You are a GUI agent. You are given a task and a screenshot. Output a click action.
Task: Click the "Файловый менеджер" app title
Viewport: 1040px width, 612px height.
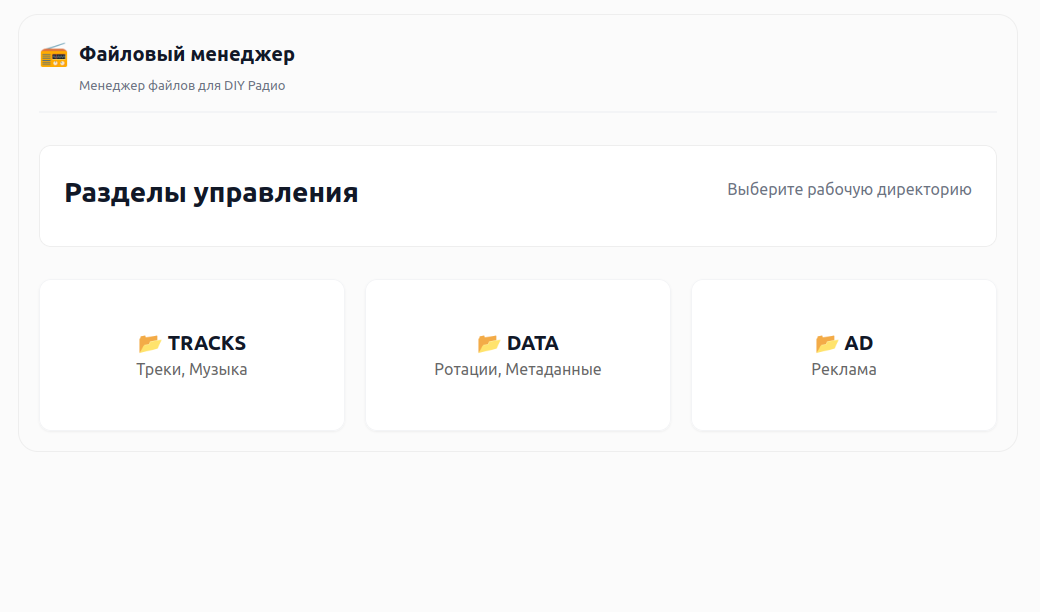pyautogui.click(x=187, y=55)
